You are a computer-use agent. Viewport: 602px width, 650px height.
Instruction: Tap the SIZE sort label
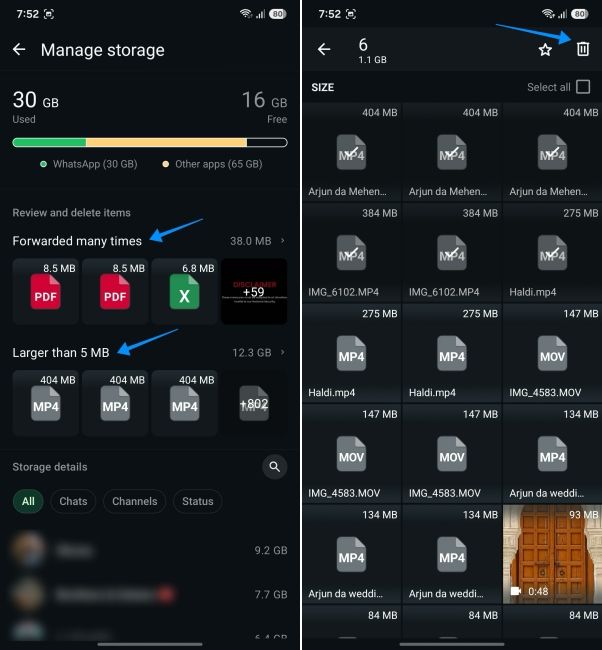click(323, 87)
